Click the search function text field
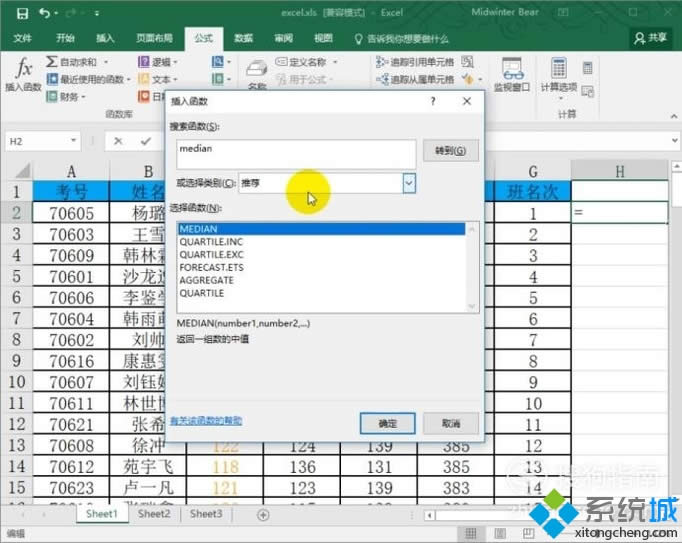 (x=295, y=153)
